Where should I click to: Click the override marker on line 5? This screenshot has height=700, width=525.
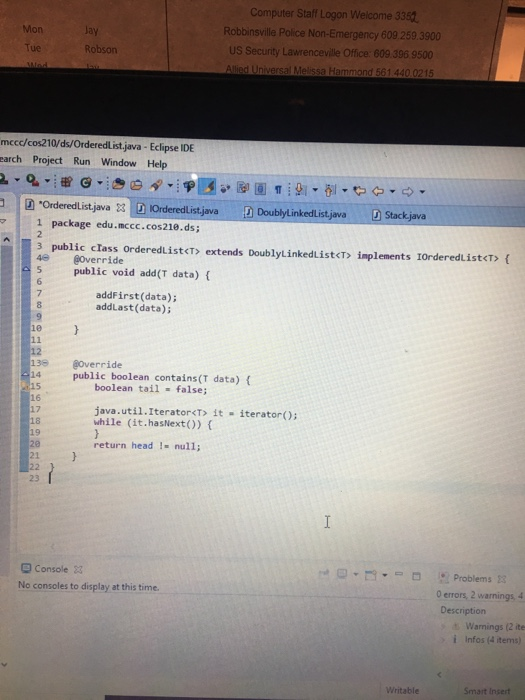26,269
